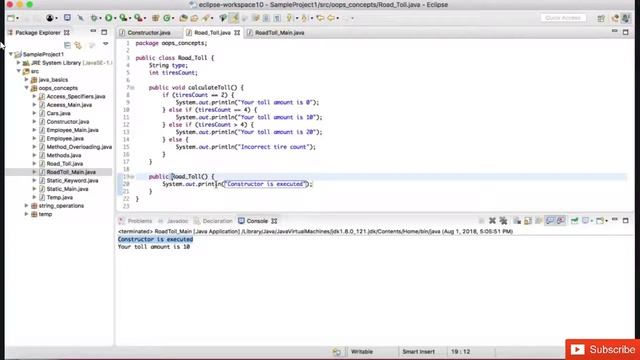Click the Open Type icon in toolbar
This screenshot has height=360, width=640.
184,18
